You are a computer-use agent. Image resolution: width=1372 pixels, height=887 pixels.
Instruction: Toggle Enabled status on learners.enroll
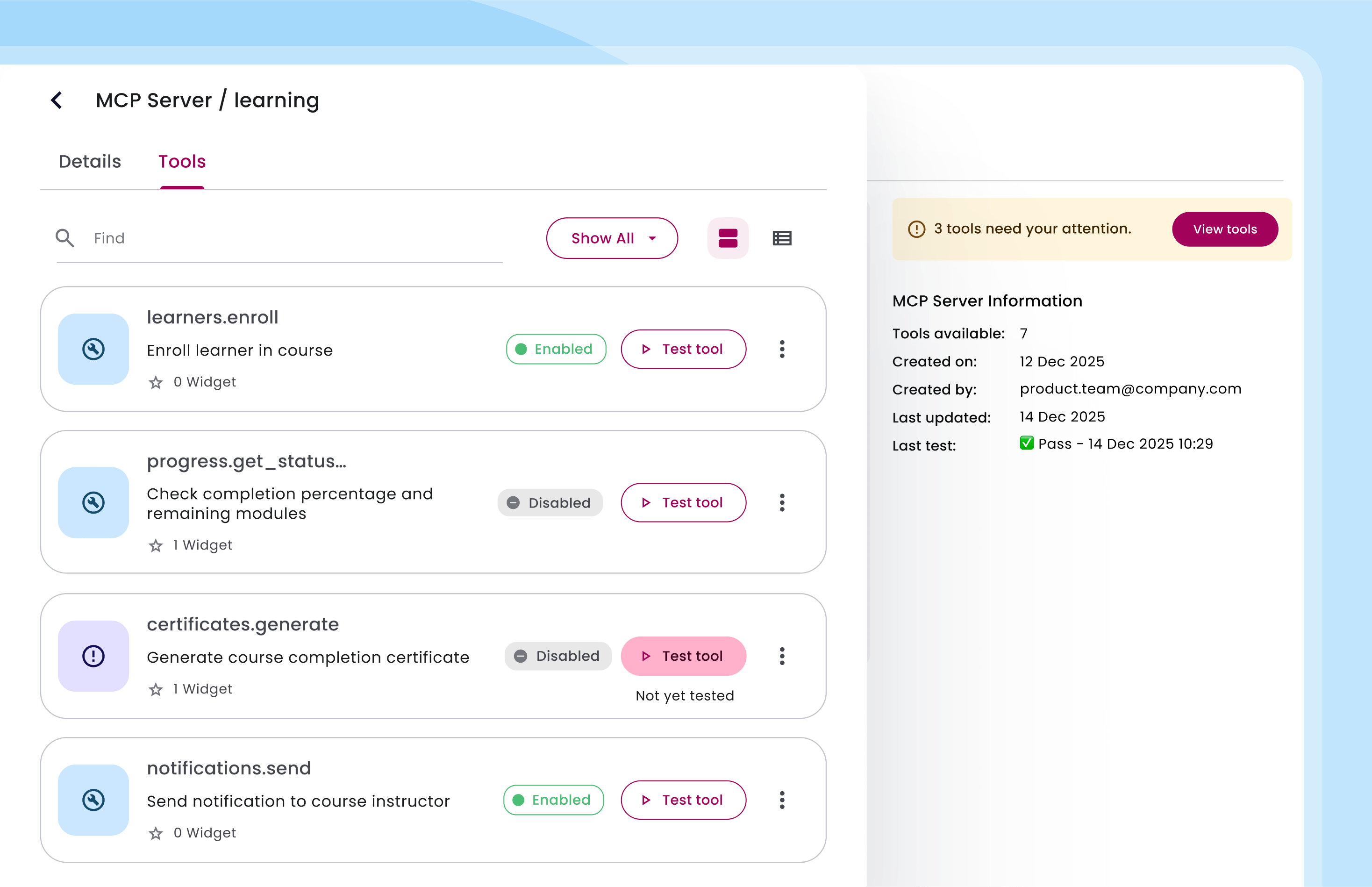pos(556,349)
